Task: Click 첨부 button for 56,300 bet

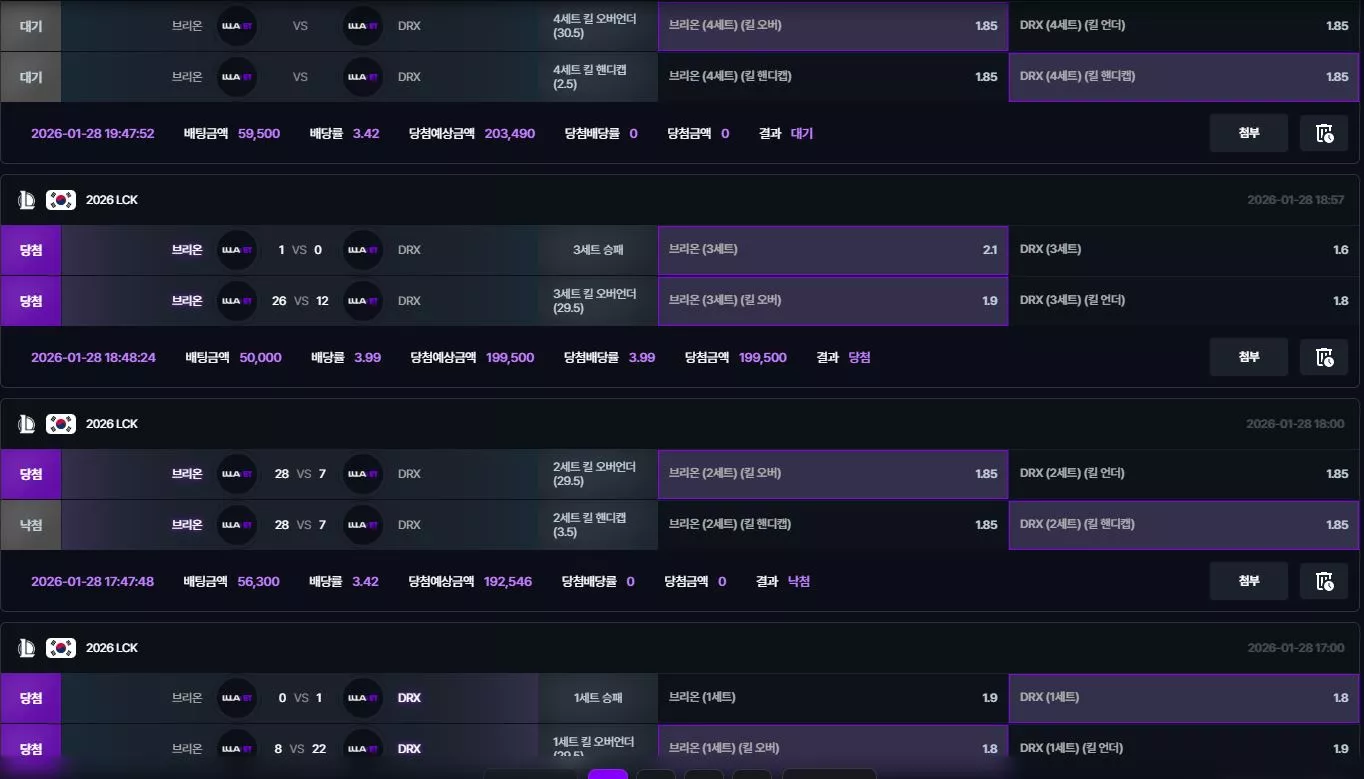Action: point(1249,581)
